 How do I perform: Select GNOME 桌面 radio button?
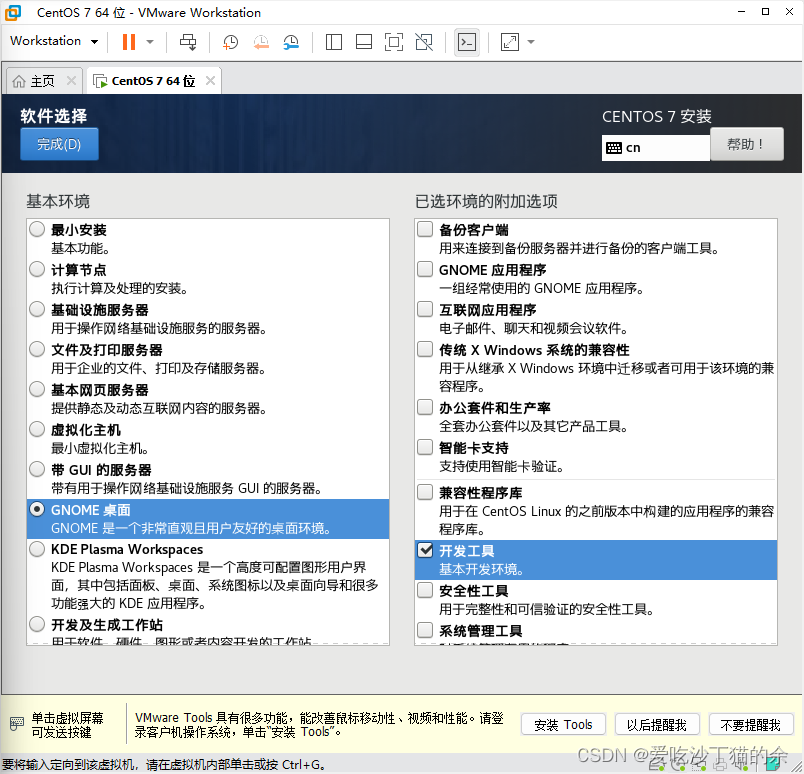tap(37, 509)
